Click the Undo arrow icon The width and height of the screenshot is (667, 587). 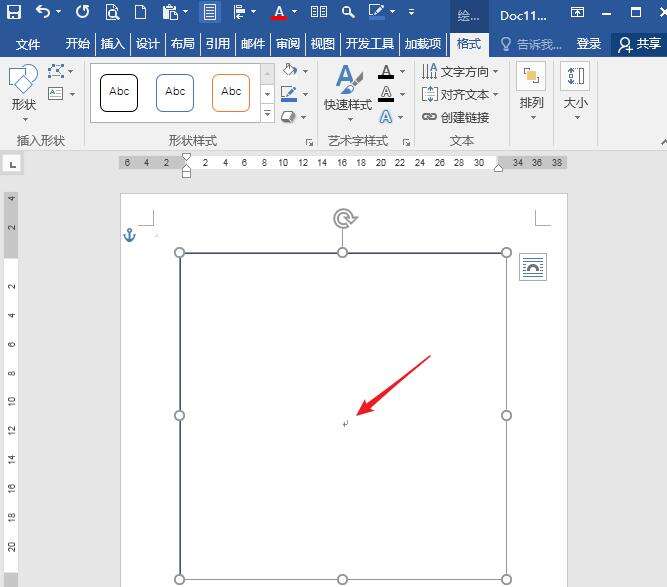point(42,13)
